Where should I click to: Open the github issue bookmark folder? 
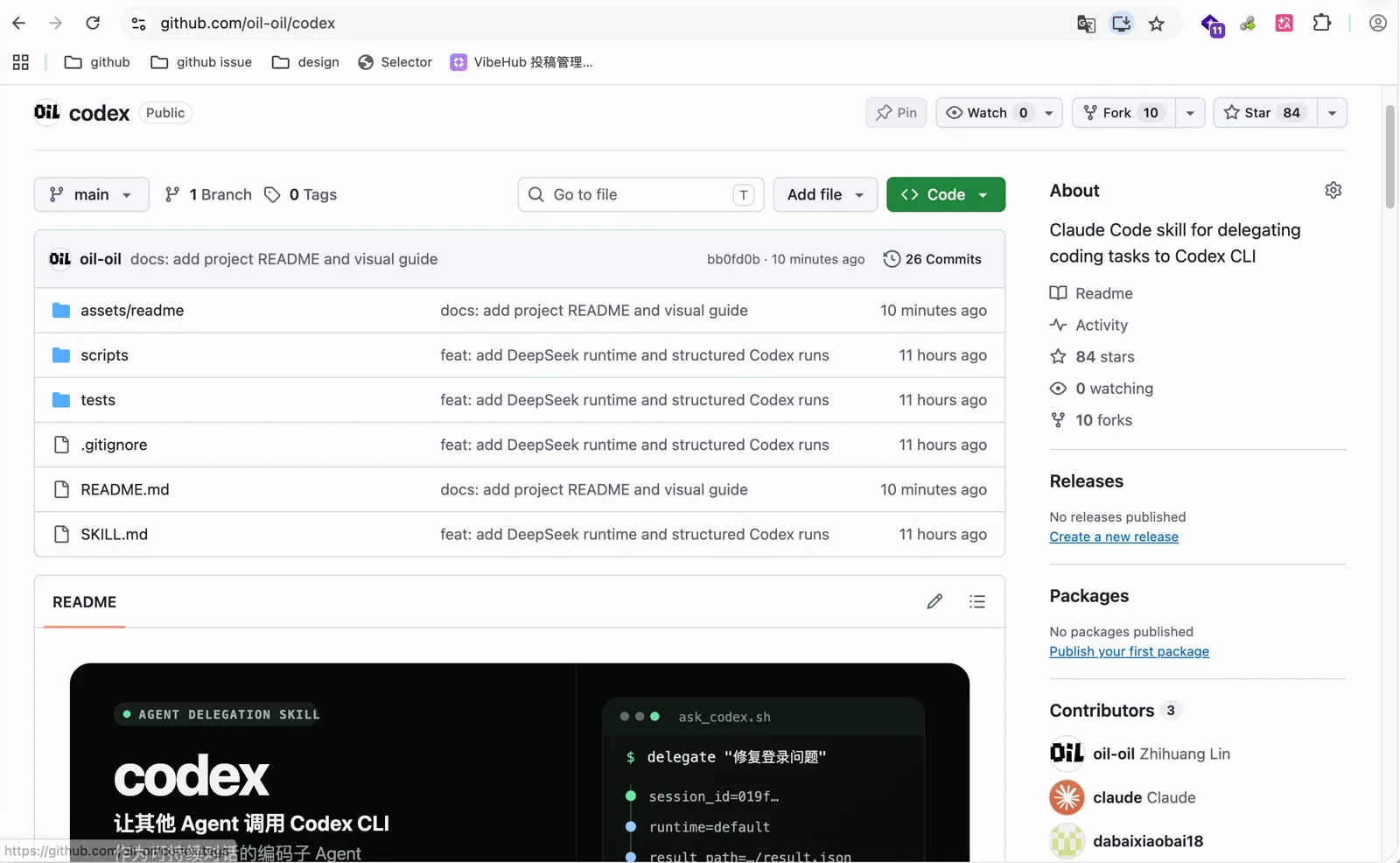click(x=201, y=62)
